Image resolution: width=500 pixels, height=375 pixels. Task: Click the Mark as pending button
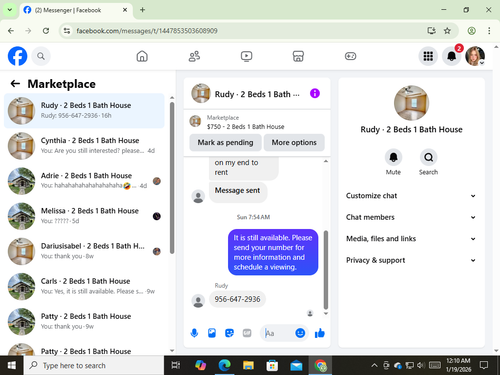[225, 142]
